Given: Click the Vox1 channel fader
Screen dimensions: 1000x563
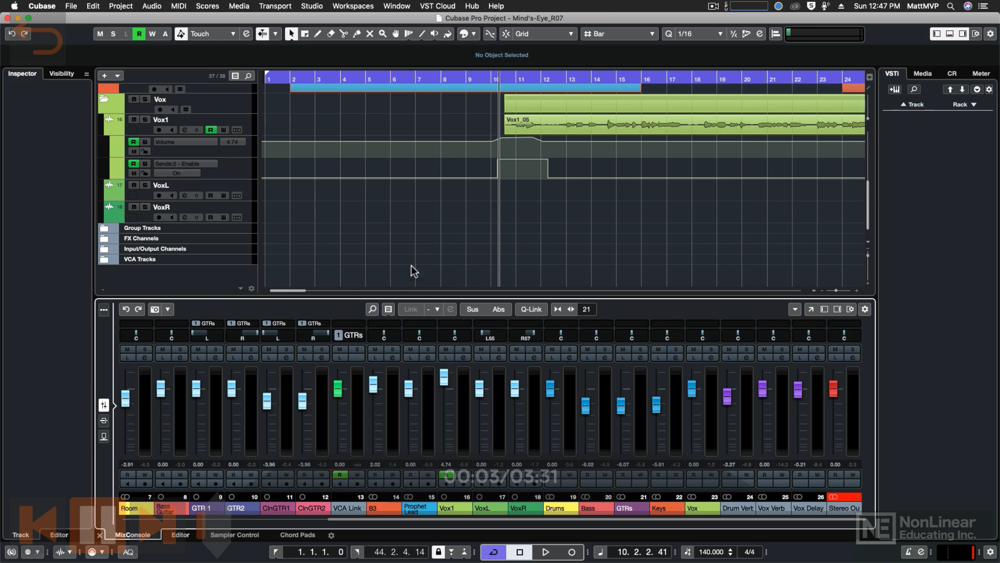Looking at the screenshot, I should [x=444, y=377].
